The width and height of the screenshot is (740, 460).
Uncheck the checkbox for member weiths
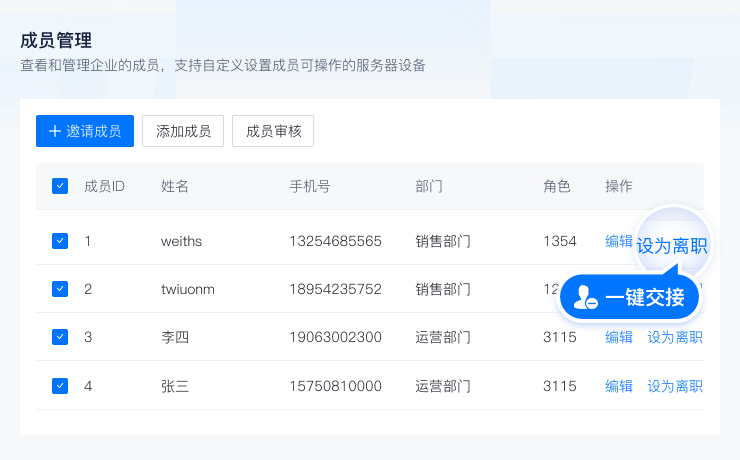pos(60,241)
